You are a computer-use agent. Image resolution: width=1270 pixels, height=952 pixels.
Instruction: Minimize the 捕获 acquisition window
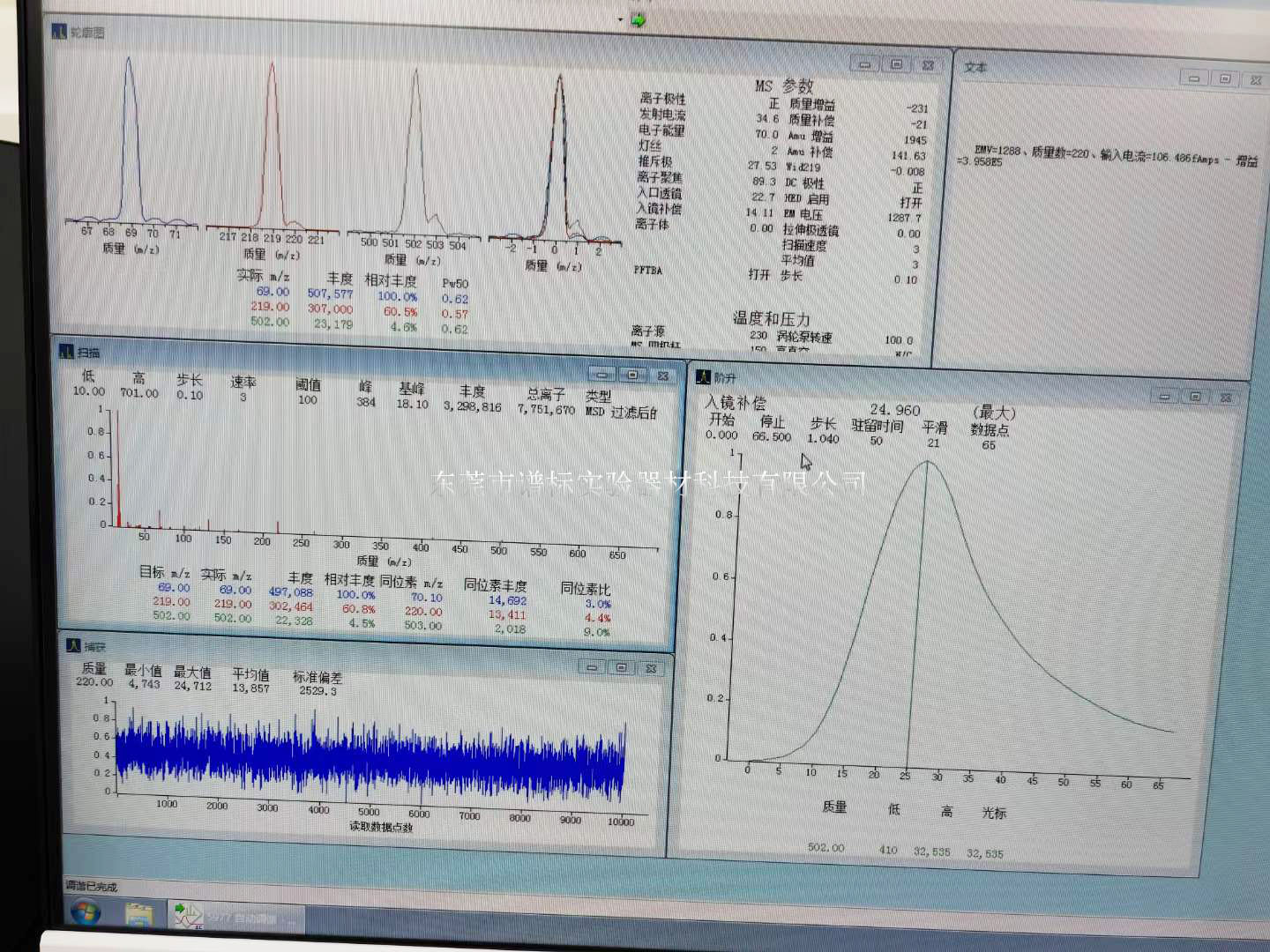[592, 668]
